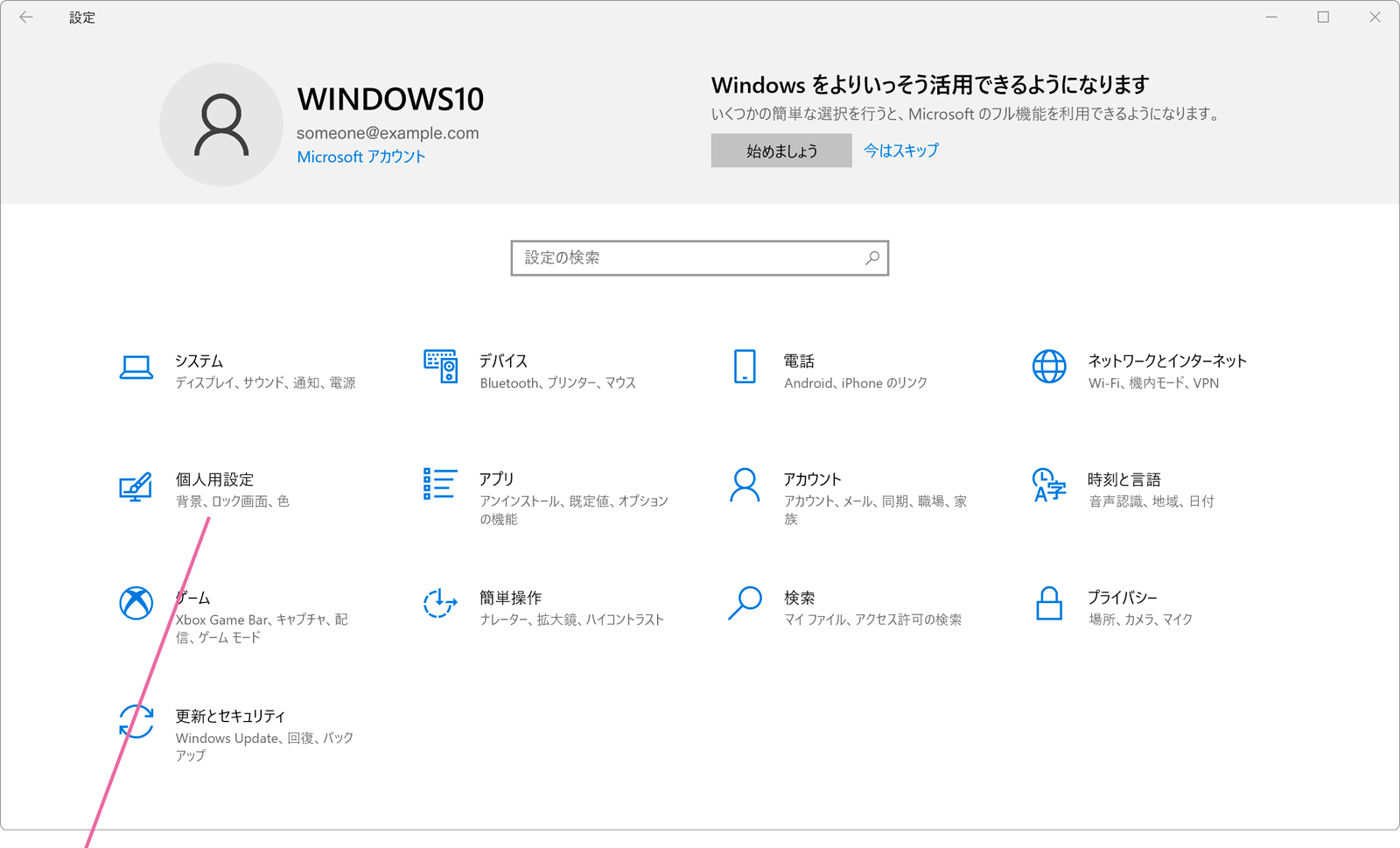1400x848 pixels.
Task: Open the 検索 magnifying glass icon
Action: (x=745, y=603)
